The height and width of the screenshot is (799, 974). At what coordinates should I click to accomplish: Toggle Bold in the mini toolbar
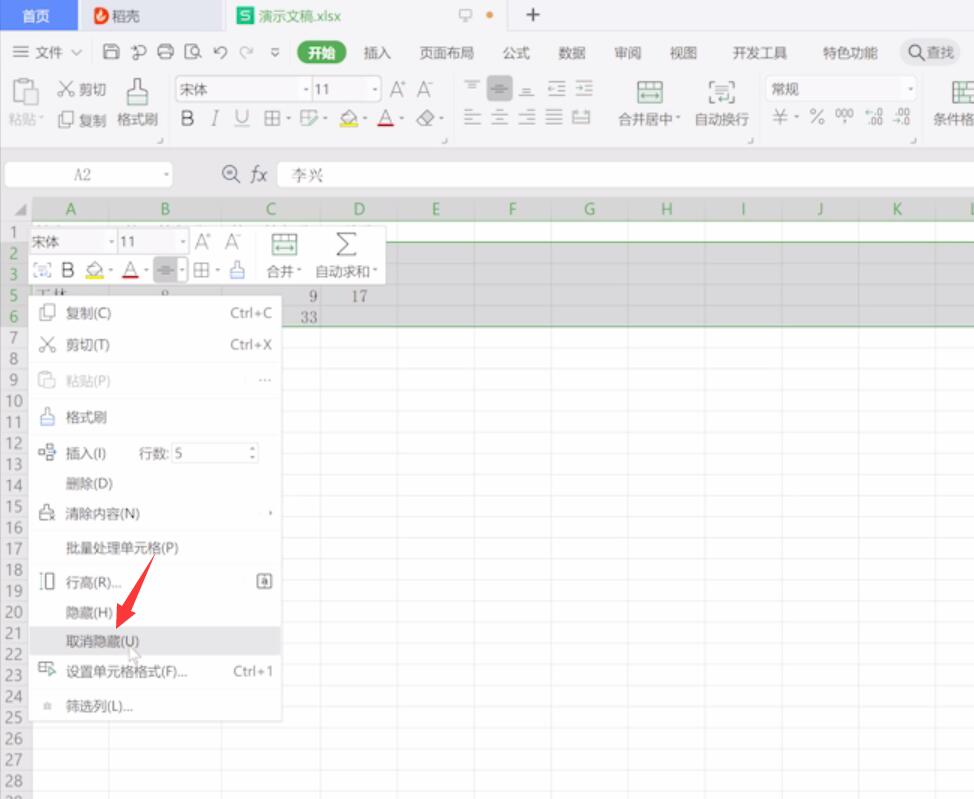click(68, 270)
